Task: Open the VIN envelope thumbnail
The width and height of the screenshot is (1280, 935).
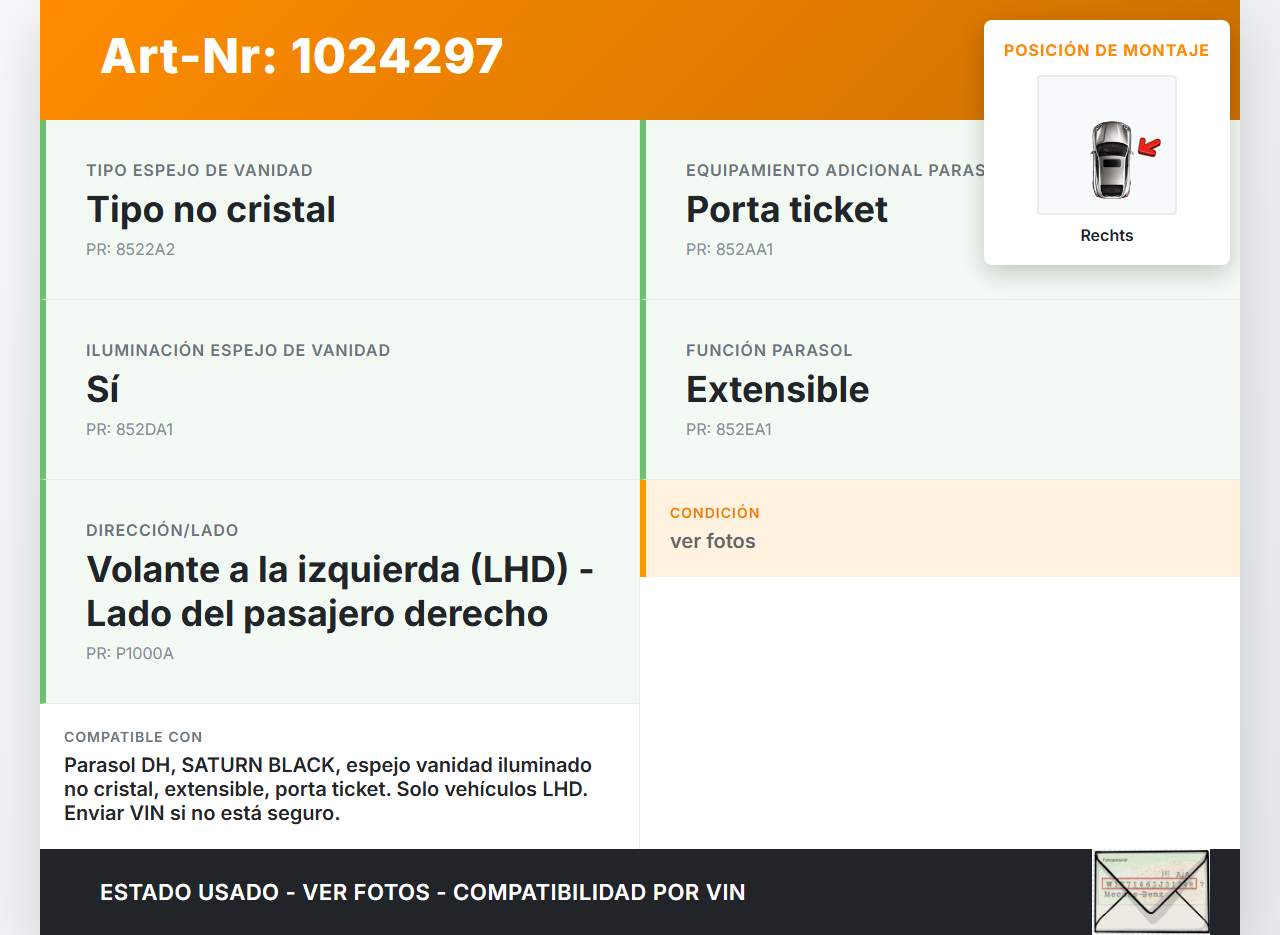Action: pyautogui.click(x=1151, y=891)
